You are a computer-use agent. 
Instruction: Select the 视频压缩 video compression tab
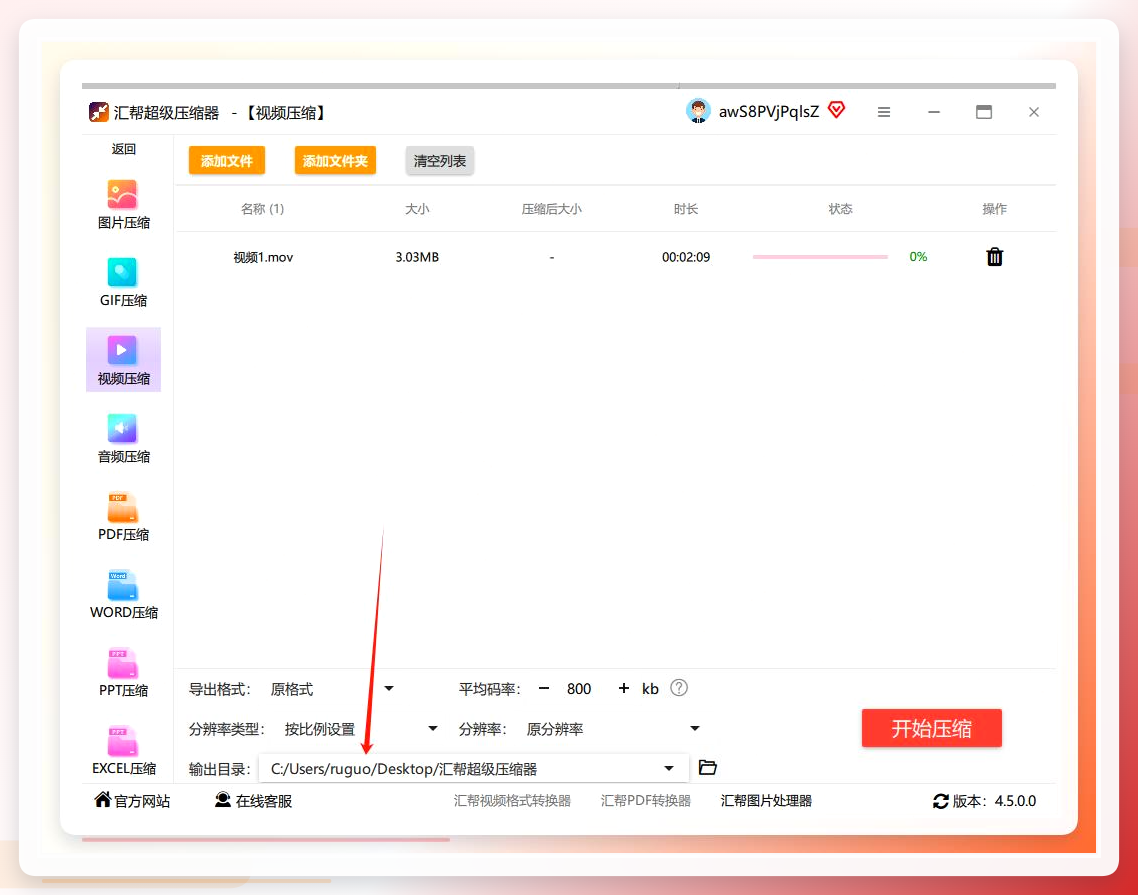[x=123, y=360]
